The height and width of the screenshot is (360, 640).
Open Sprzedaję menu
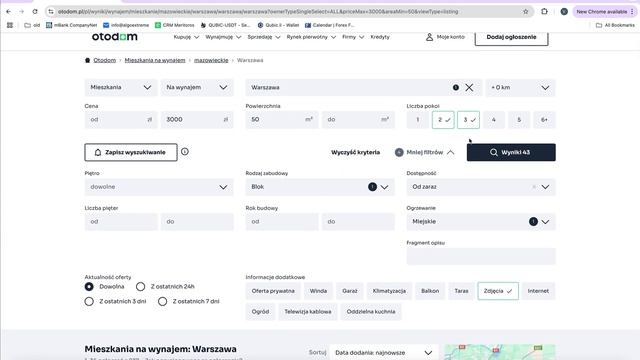click(264, 37)
